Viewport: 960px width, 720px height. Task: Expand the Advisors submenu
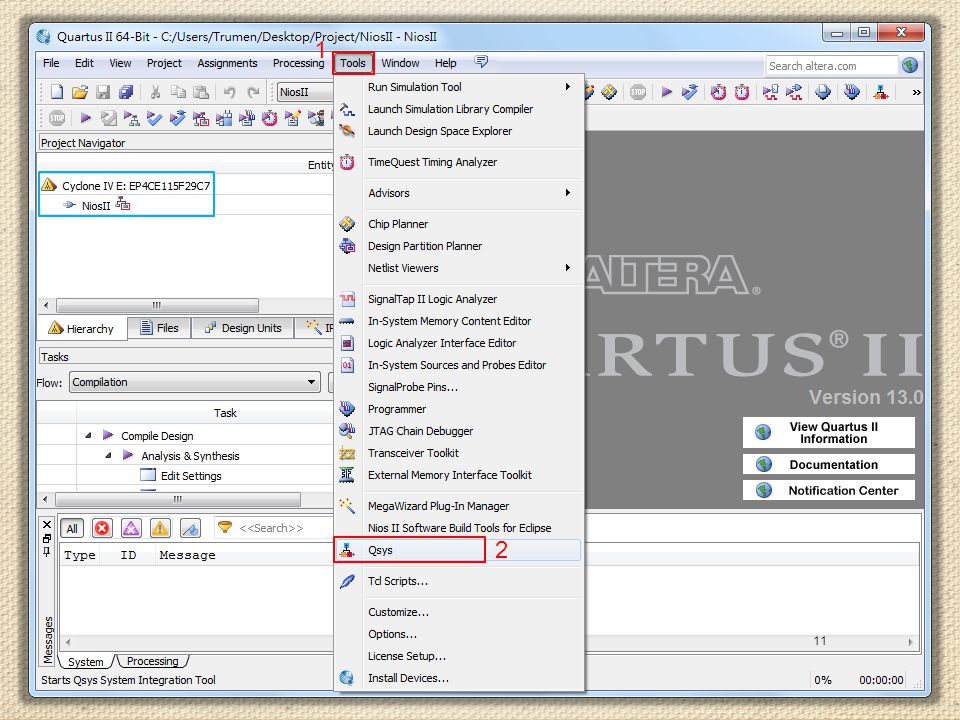(x=568, y=193)
